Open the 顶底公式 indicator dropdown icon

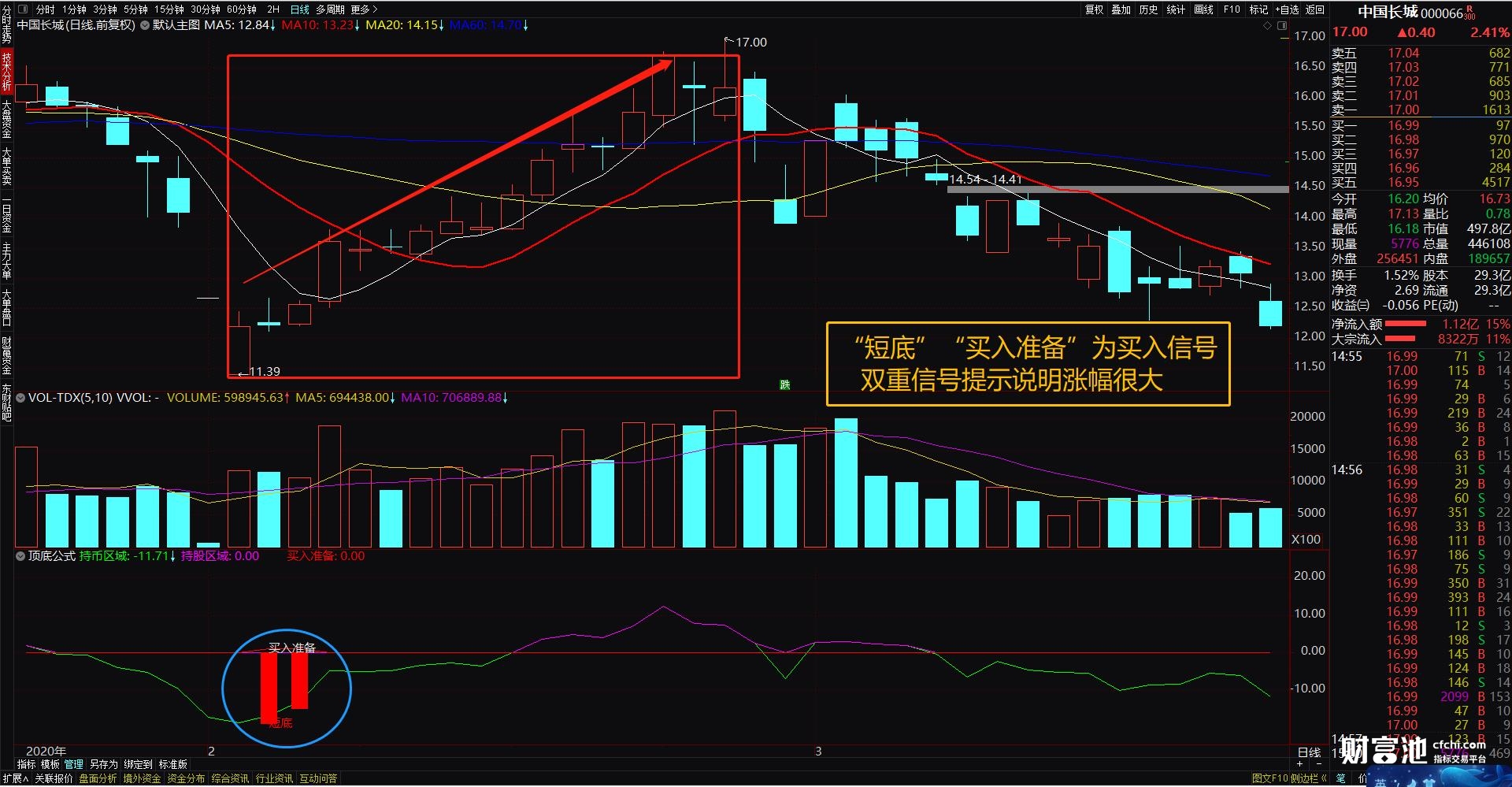click(x=20, y=556)
